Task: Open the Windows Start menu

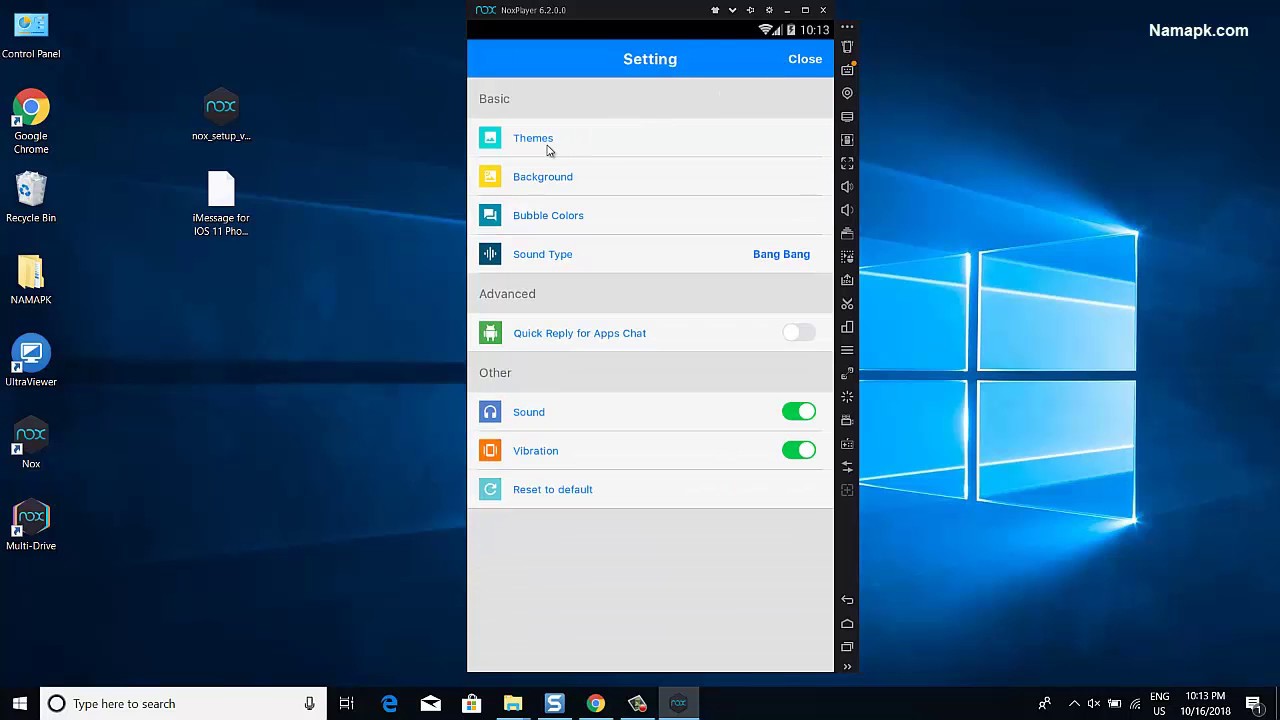Action: pos(20,704)
